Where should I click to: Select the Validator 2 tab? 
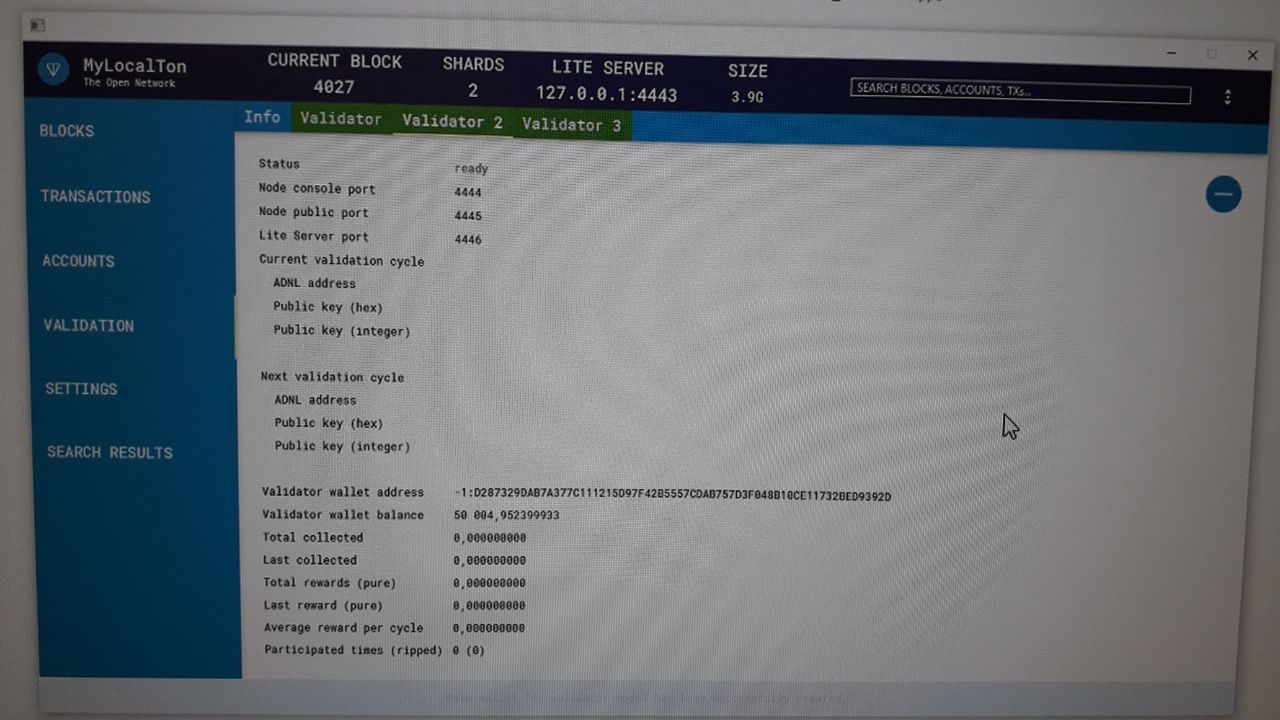[452, 122]
